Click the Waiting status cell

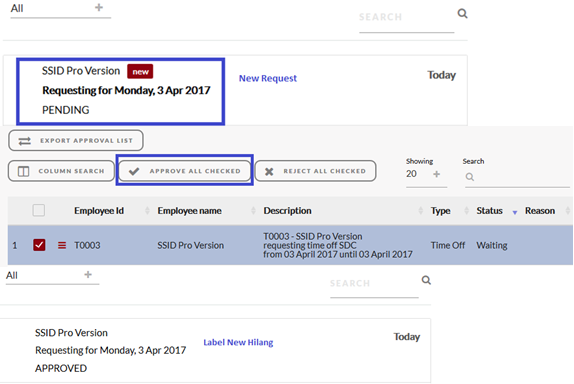click(492, 245)
